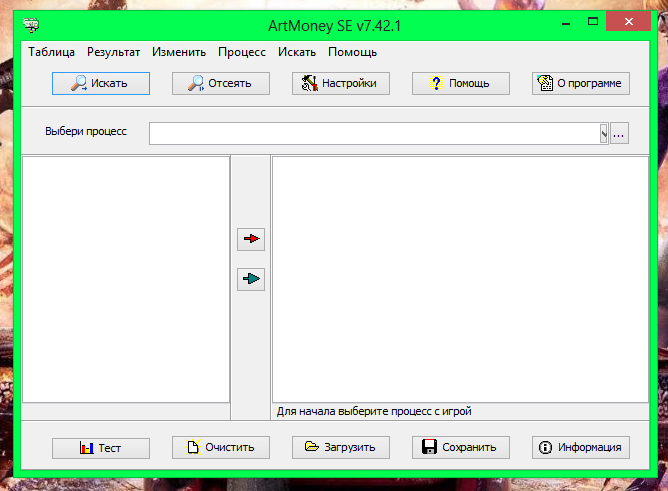
Task: Open the О программе about button
Action: pyautogui.click(x=581, y=83)
